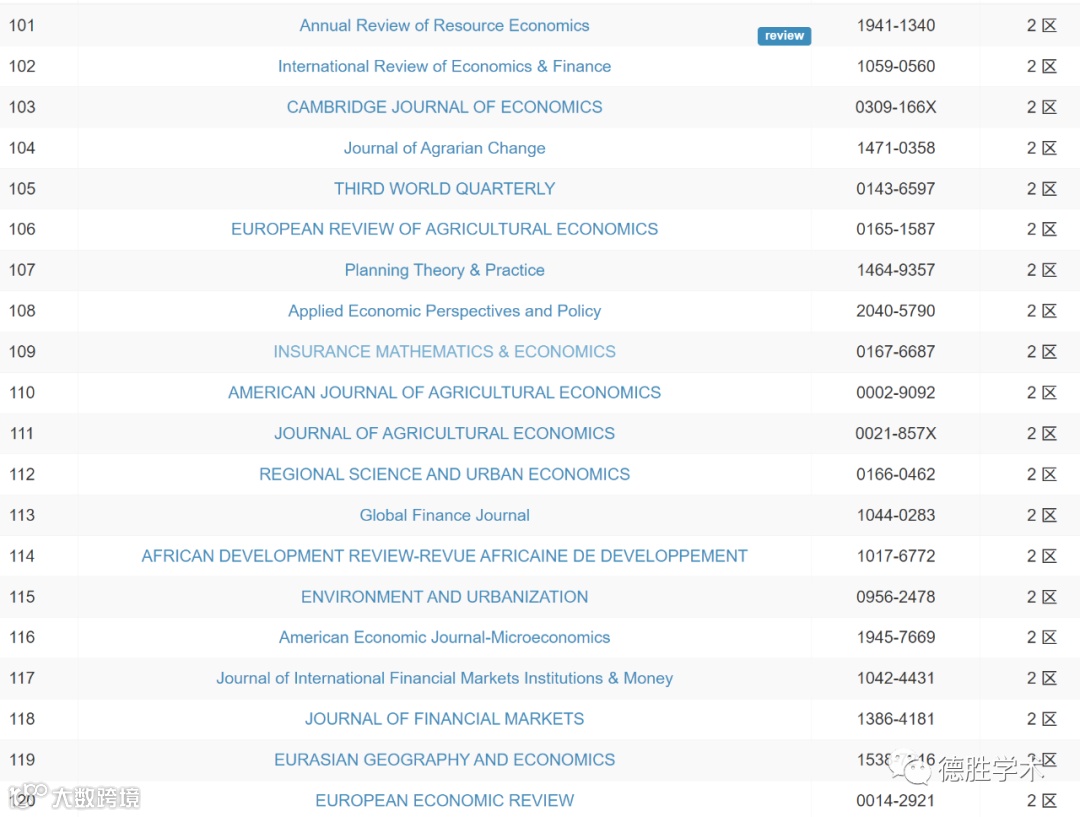The image size is (1080, 817).
Task: Open International Review of Economics & Finance
Action: point(444,66)
